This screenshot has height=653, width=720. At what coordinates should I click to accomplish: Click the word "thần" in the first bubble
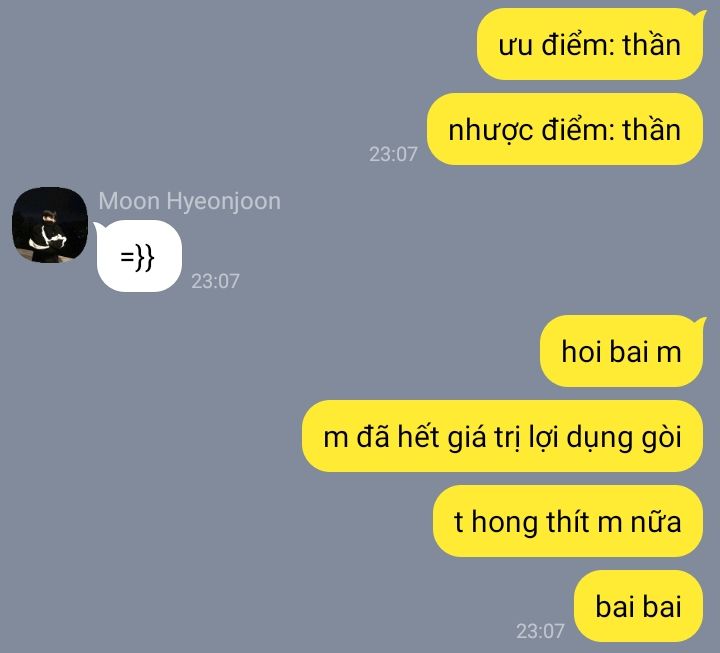coord(652,45)
